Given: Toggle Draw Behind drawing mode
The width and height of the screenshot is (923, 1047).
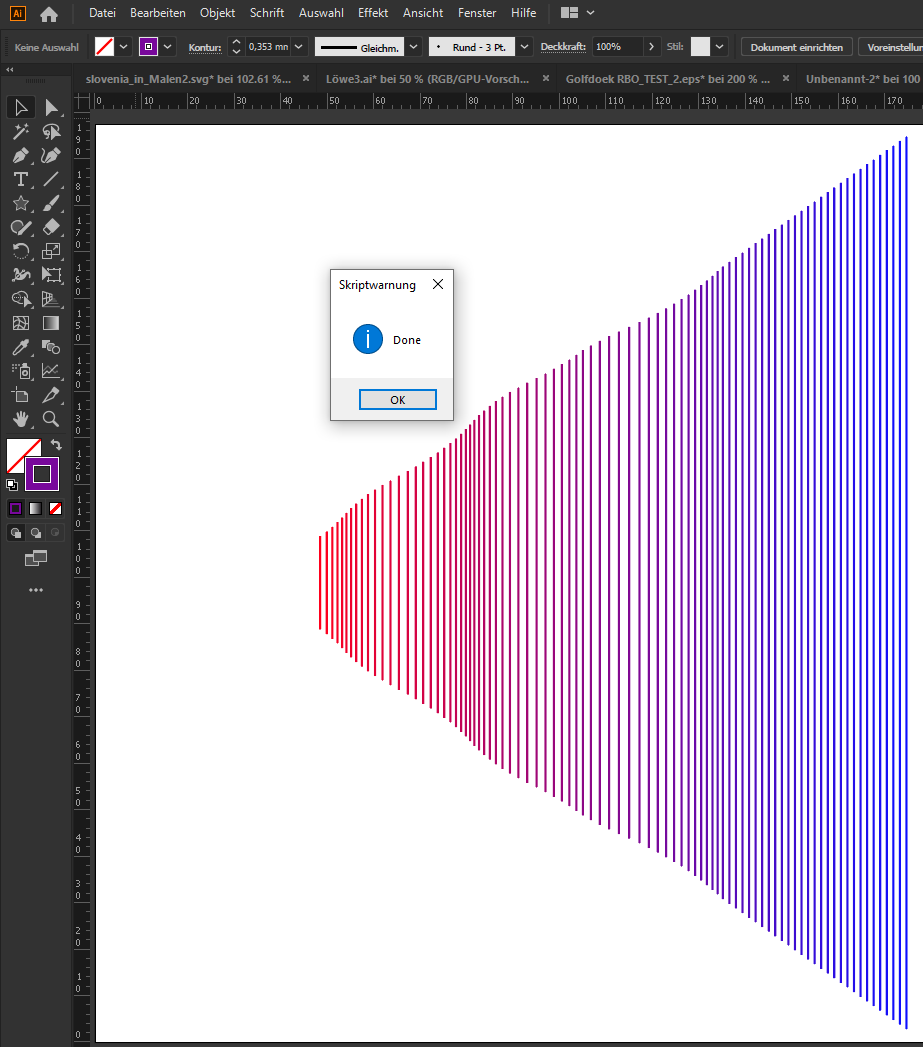Looking at the screenshot, I should [34, 531].
